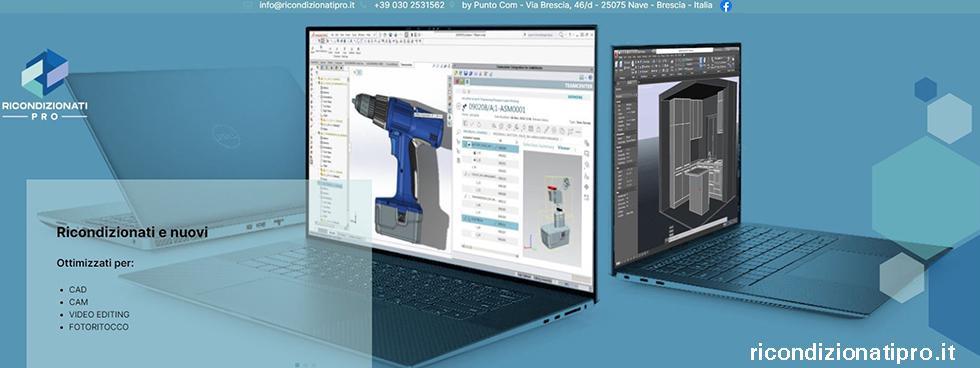
Task: Click the VIDEO EDITING list item
Action: click(99, 314)
